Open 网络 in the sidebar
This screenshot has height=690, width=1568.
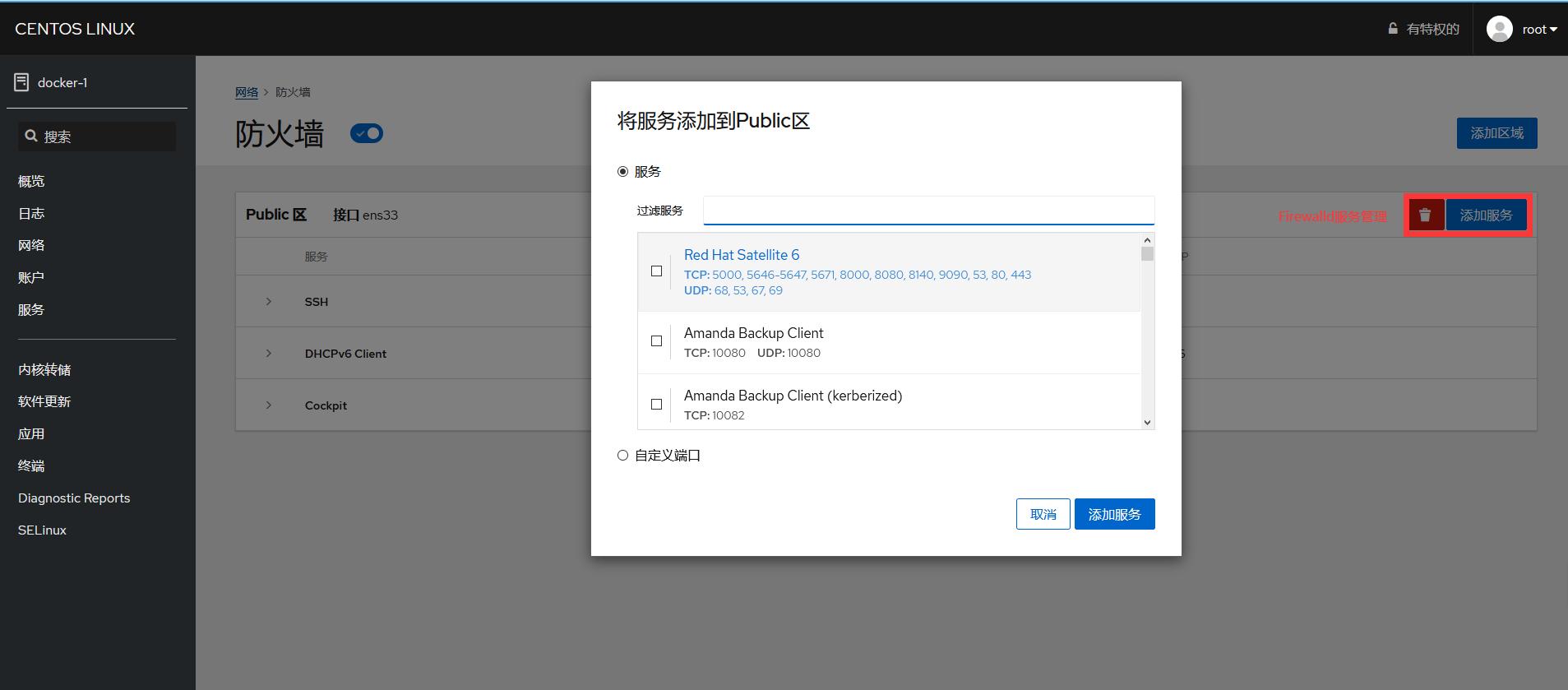[x=31, y=246]
